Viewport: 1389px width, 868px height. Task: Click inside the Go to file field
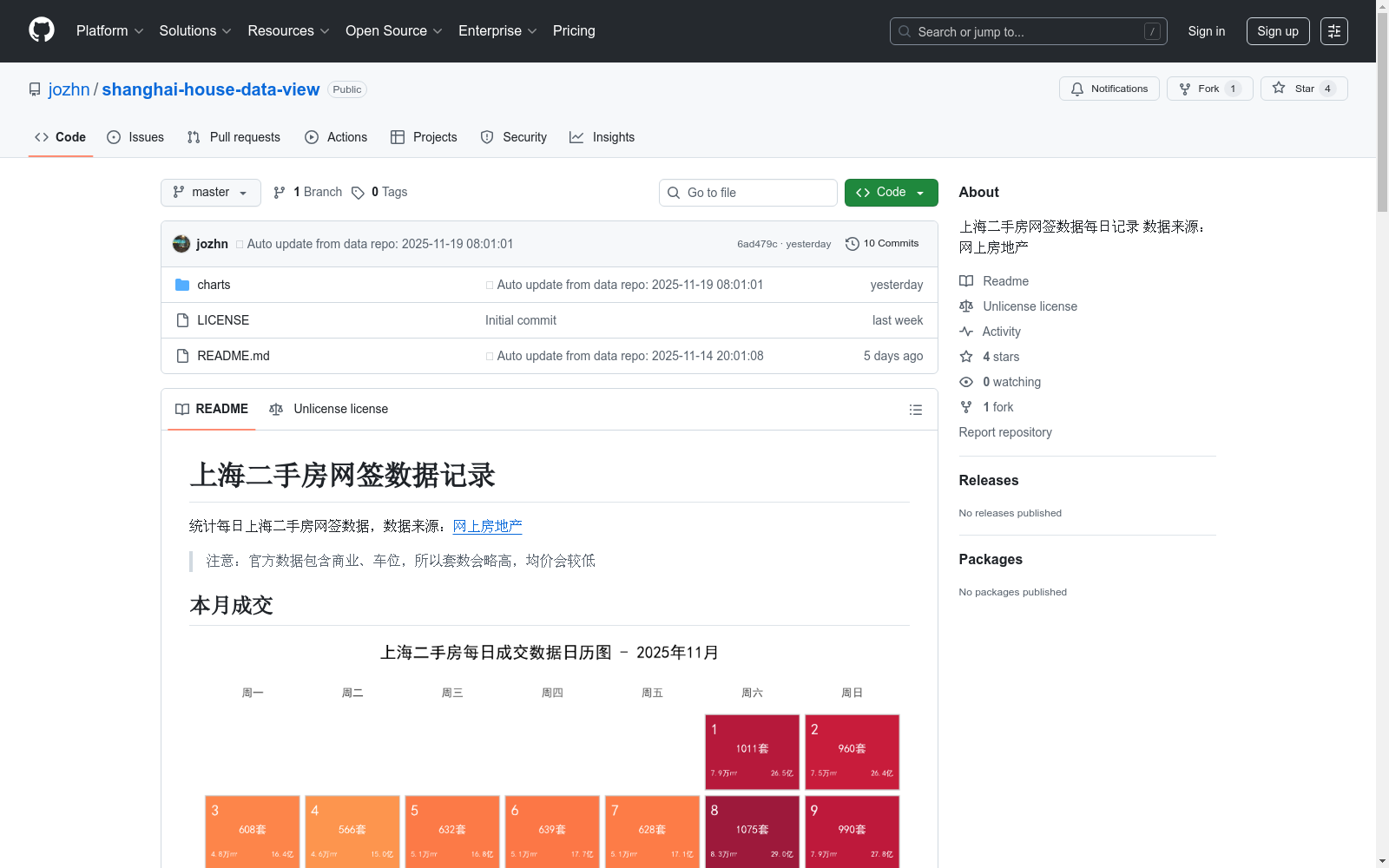coord(747,192)
